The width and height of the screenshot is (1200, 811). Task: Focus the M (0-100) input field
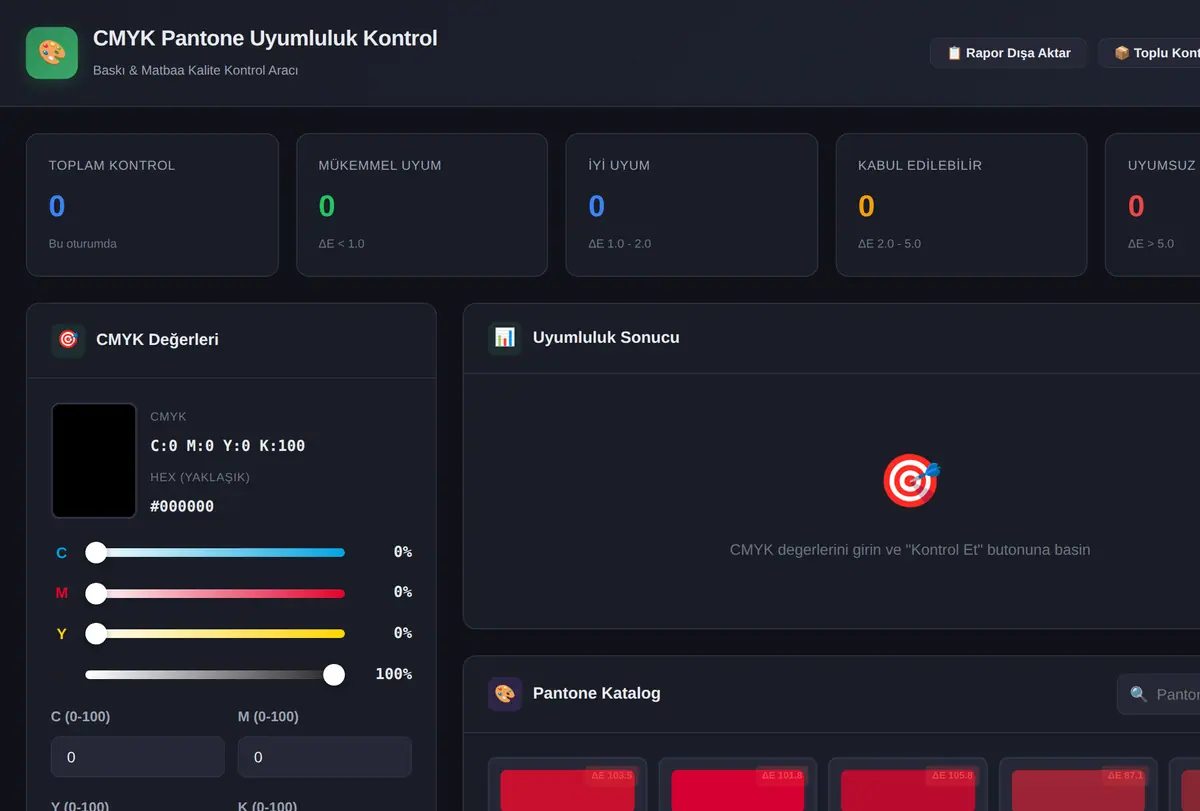325,757
